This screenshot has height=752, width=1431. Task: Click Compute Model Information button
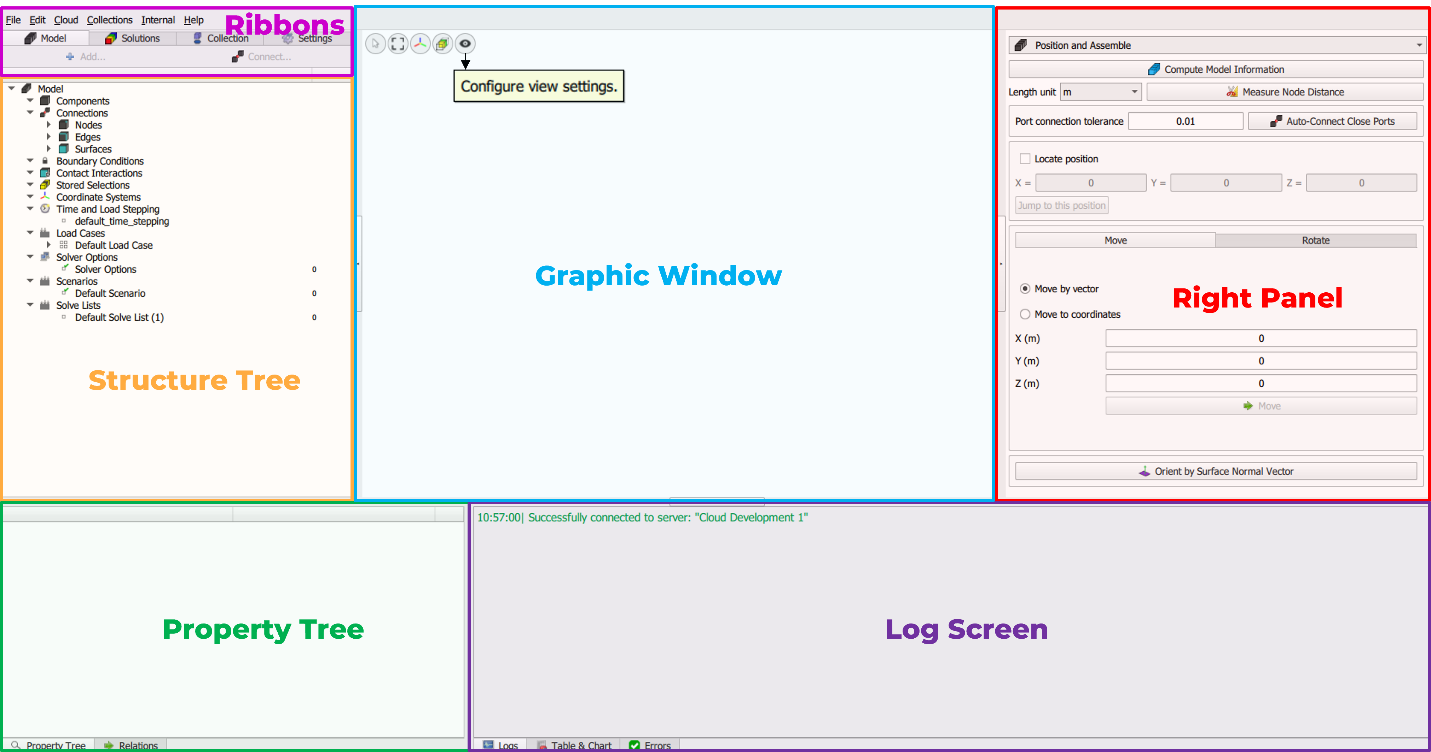[x=1216, y=70]
